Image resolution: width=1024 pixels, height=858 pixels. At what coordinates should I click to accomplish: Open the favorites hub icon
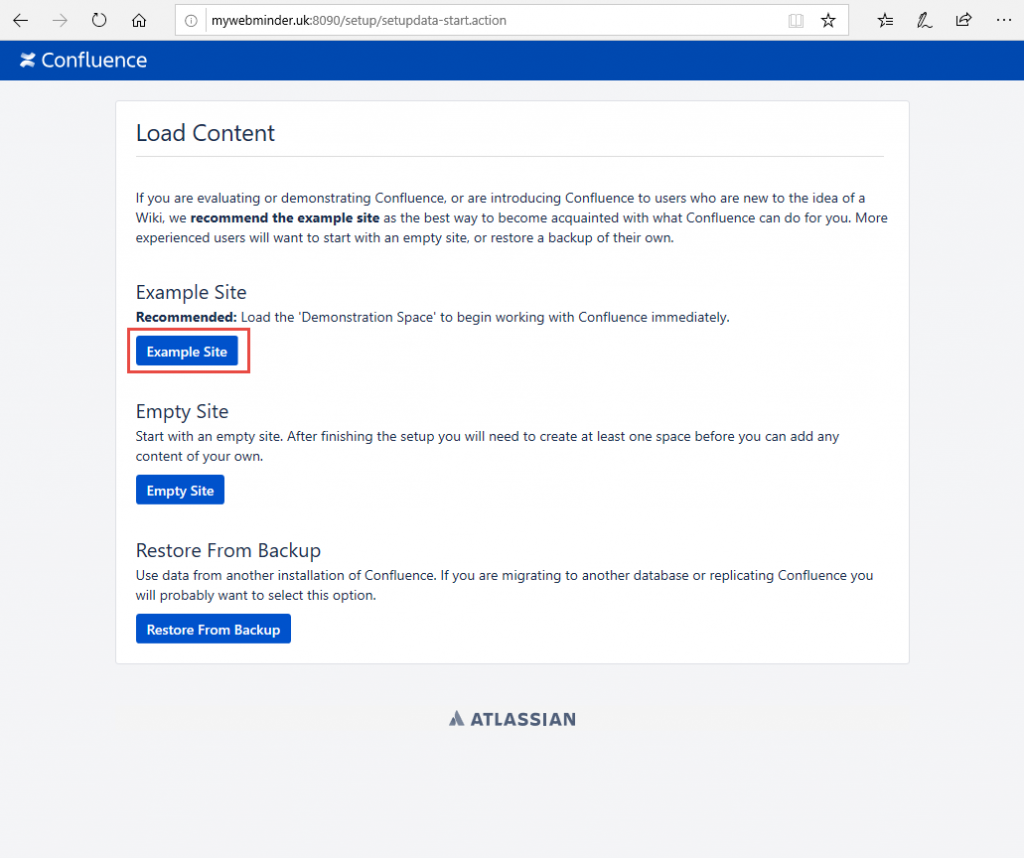click(x=885, y=21)
